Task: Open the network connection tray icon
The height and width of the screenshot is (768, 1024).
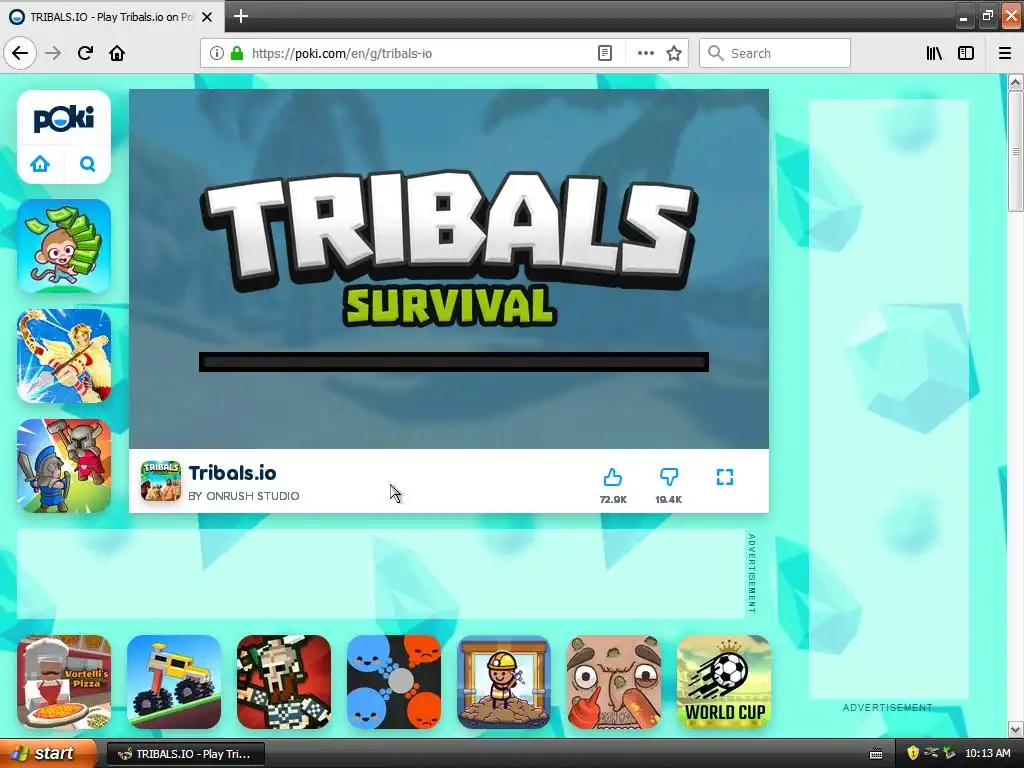Action: [x=931, y=754]
